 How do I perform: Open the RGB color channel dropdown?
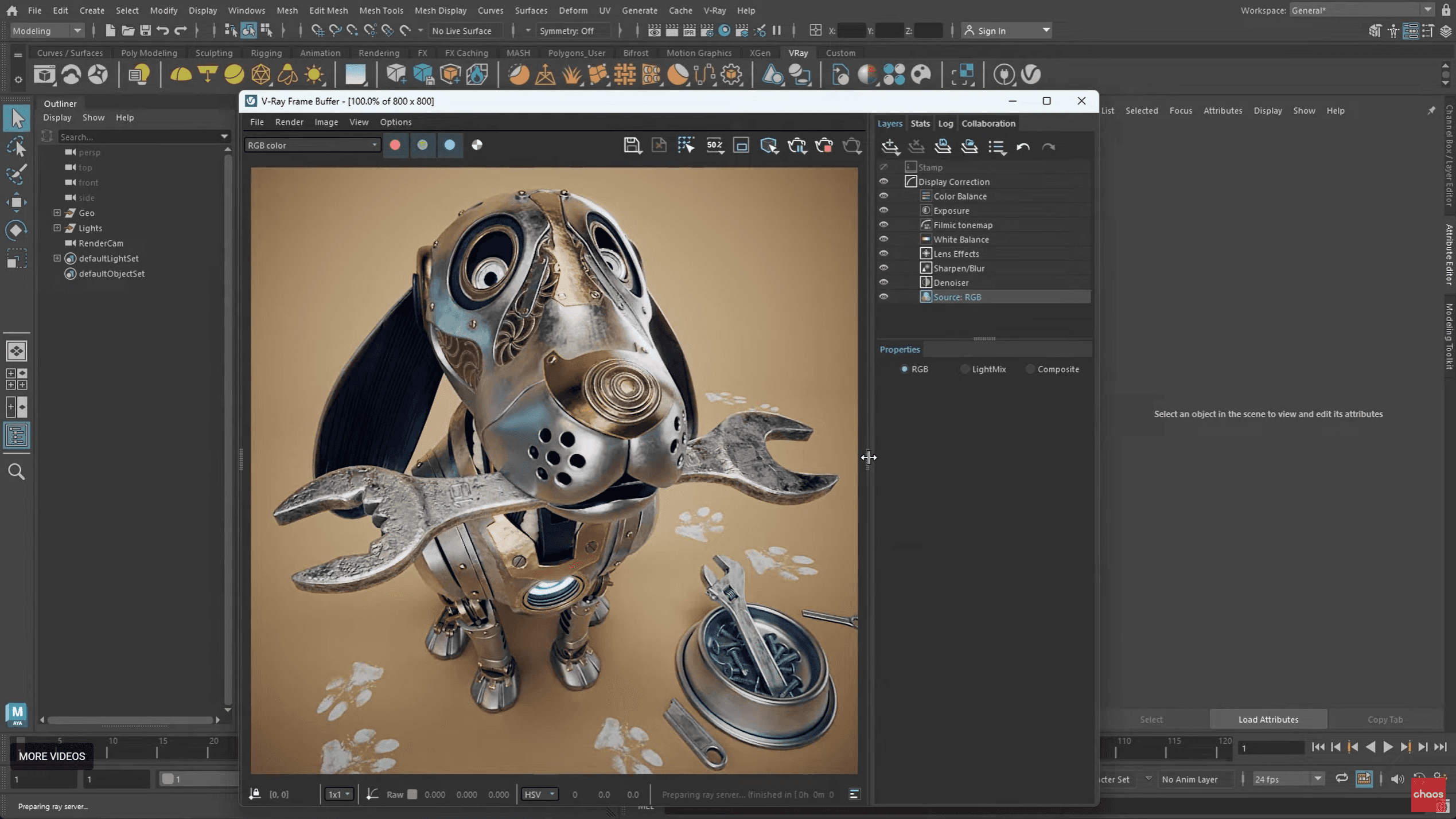(312, 145)
